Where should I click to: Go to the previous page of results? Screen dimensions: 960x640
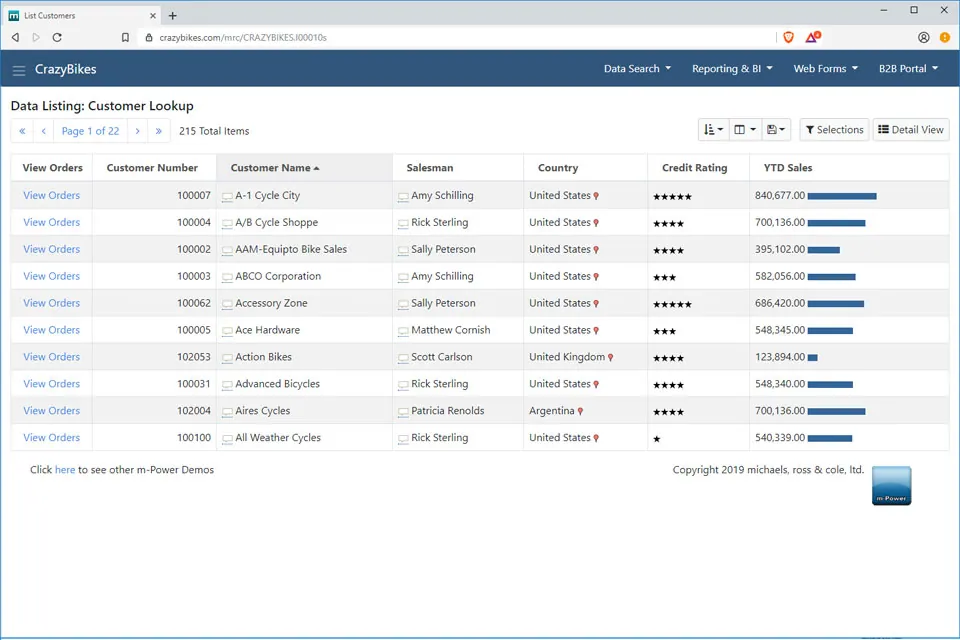[x=43, y=131]
